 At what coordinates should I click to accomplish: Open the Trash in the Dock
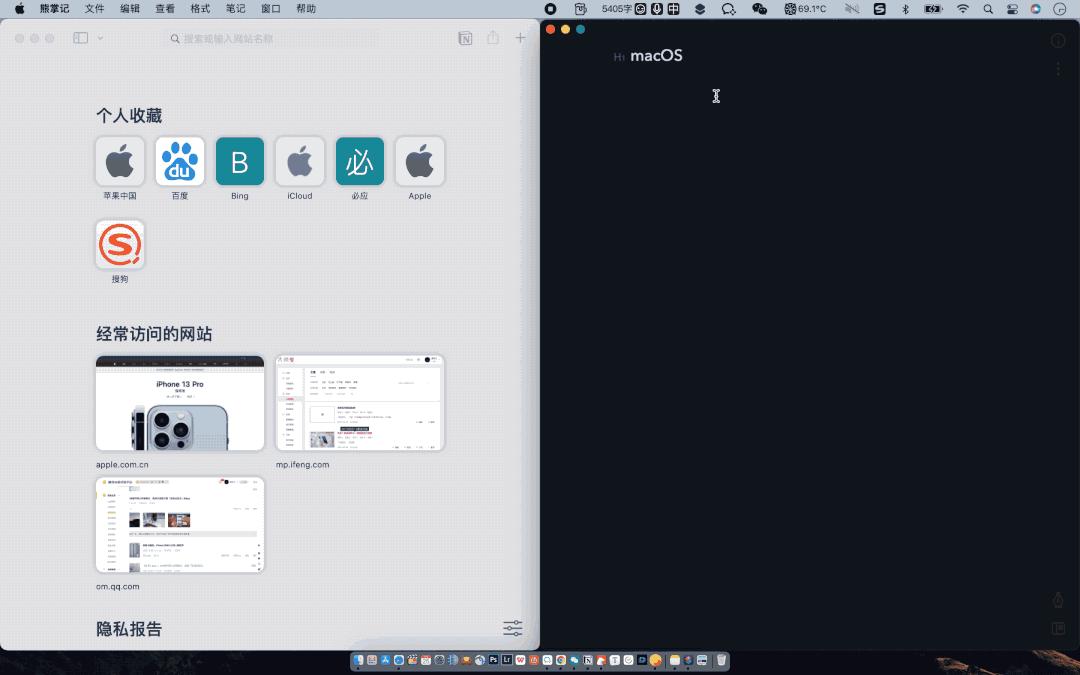click(x=721, y=660)
